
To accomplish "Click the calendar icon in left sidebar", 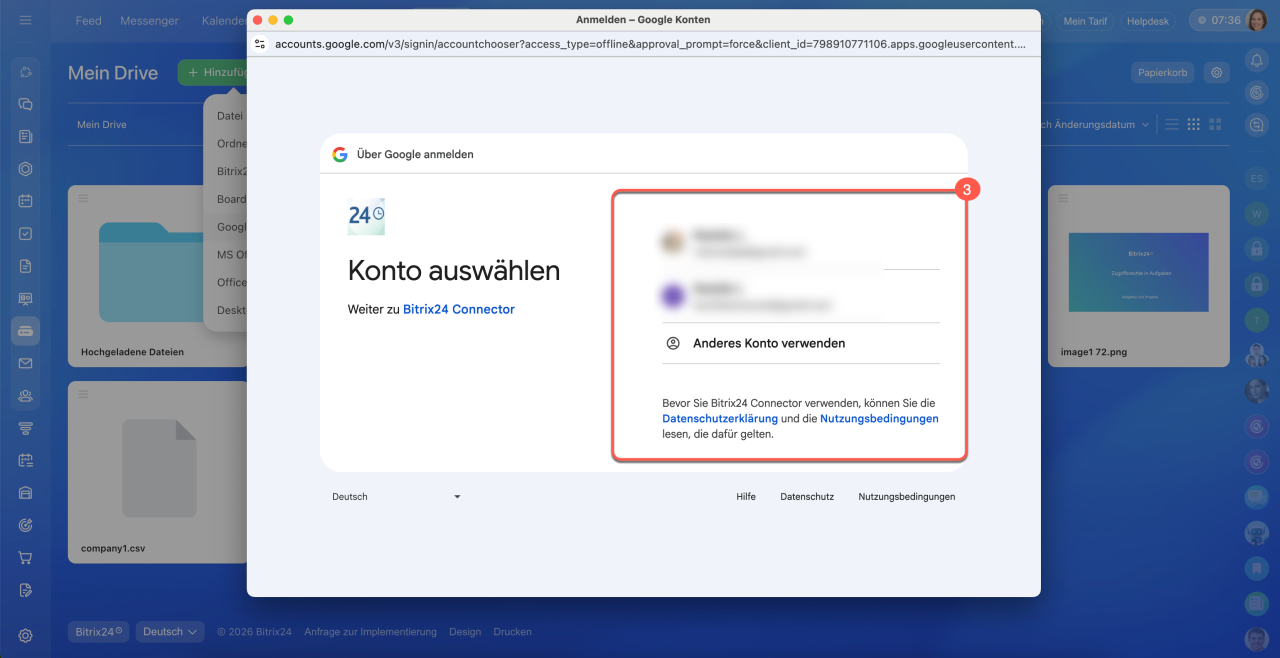I will (25, 201).
